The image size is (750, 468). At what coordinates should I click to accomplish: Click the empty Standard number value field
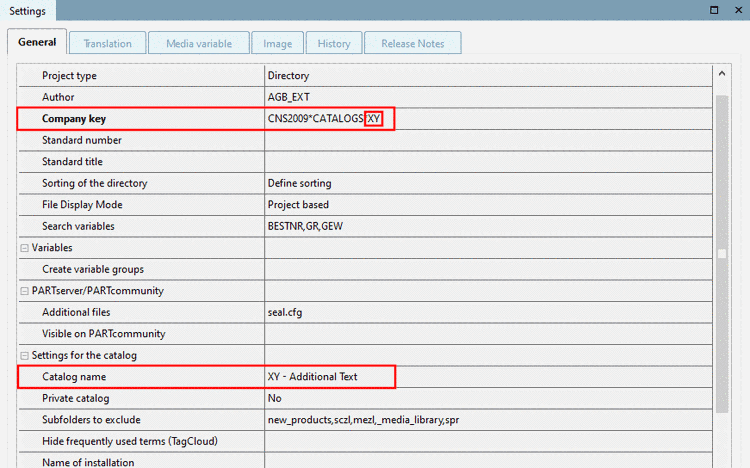tap(488, 140)
